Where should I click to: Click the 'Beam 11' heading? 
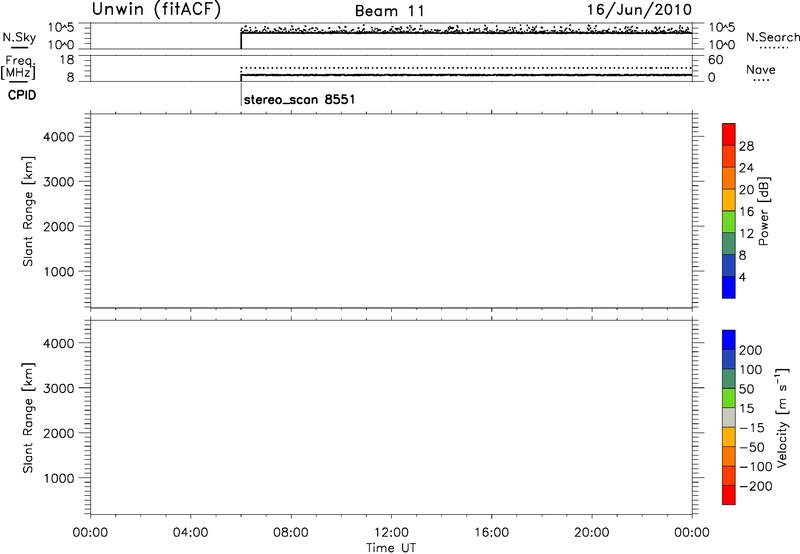tap(389, 11)
